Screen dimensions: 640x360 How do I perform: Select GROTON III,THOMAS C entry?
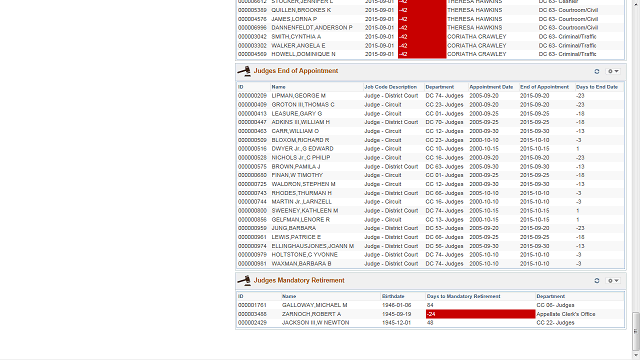[430, 105]
